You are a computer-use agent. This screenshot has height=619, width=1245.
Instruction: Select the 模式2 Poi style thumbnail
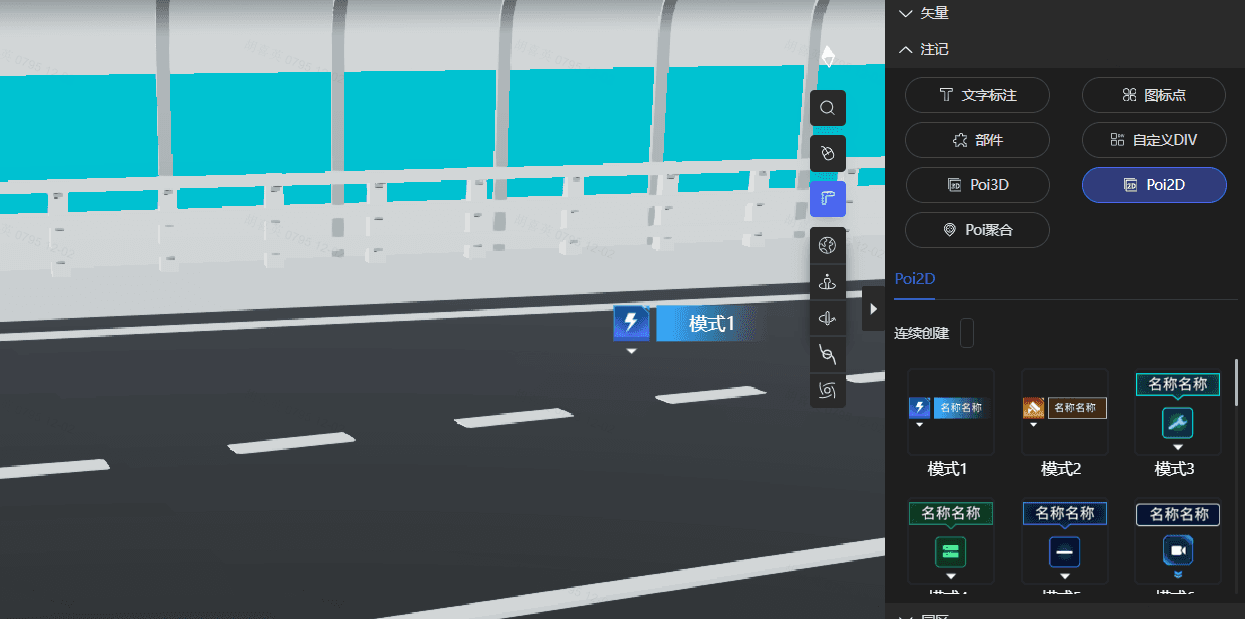point(1064,412)
